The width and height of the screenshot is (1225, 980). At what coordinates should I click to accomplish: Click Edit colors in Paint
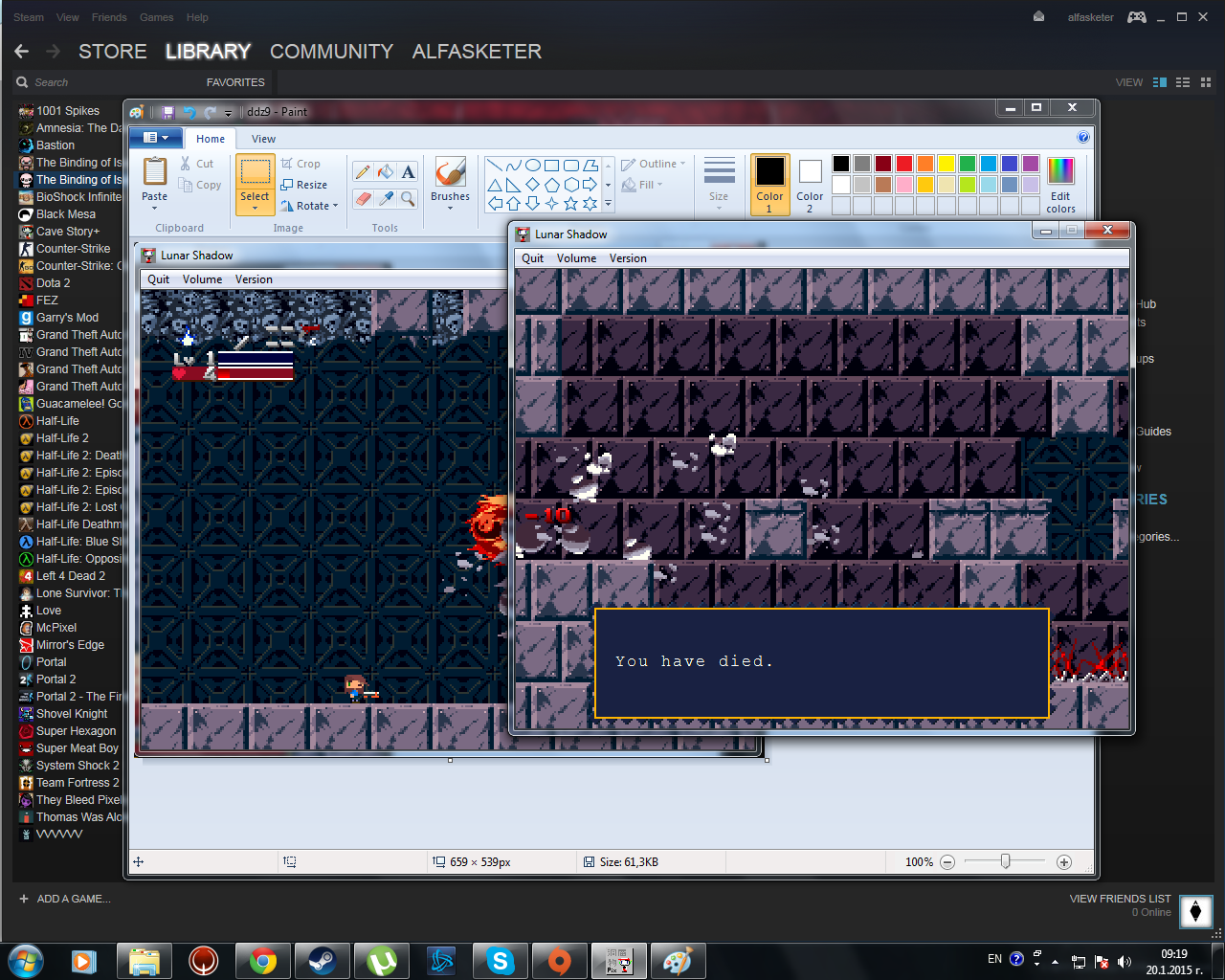pos(1060,186)
